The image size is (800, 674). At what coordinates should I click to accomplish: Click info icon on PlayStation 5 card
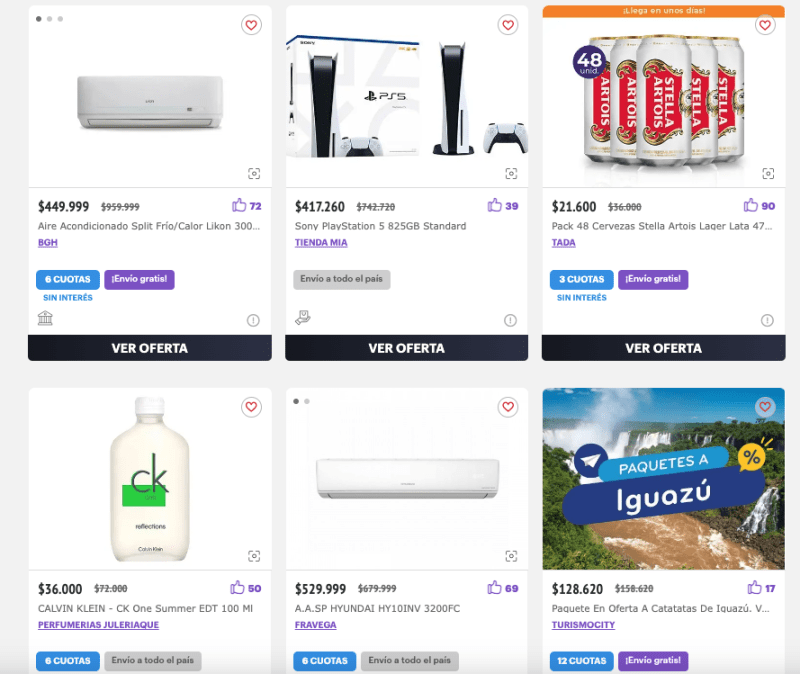[x=510, y=320]
